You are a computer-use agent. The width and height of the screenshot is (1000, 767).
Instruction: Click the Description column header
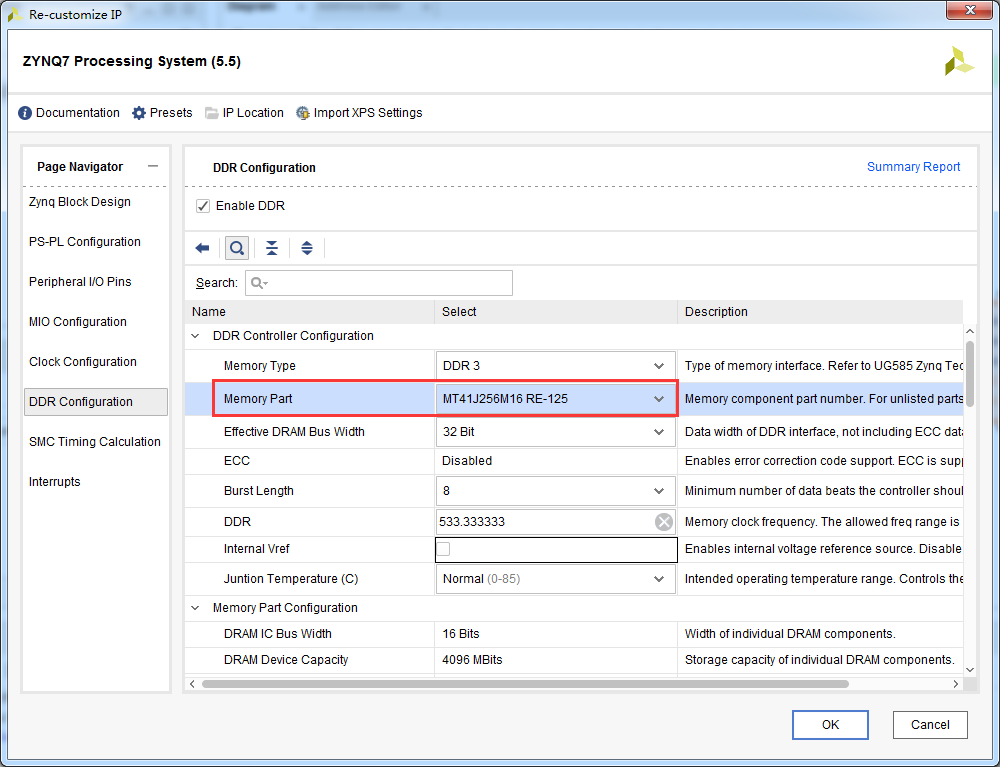[x=820, y=312]
